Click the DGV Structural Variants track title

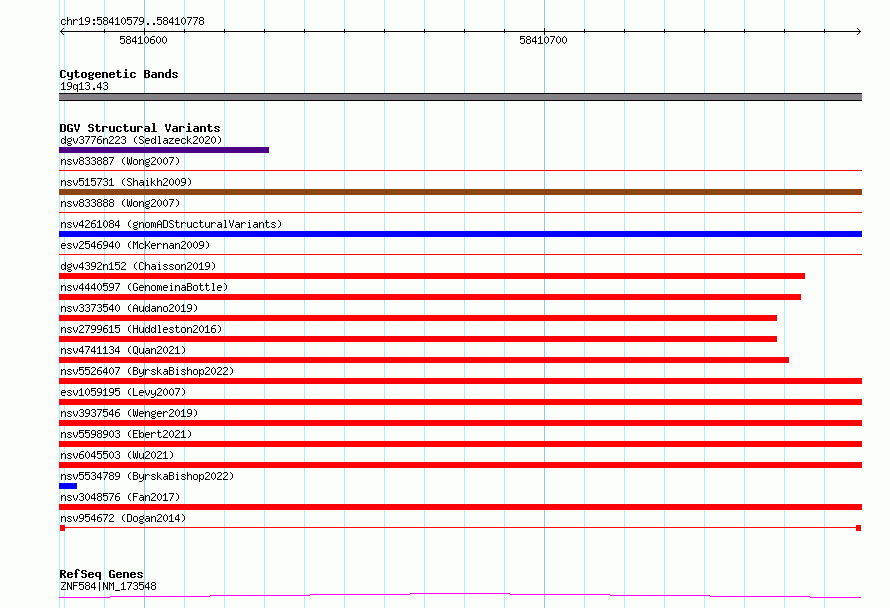[140, 128]
